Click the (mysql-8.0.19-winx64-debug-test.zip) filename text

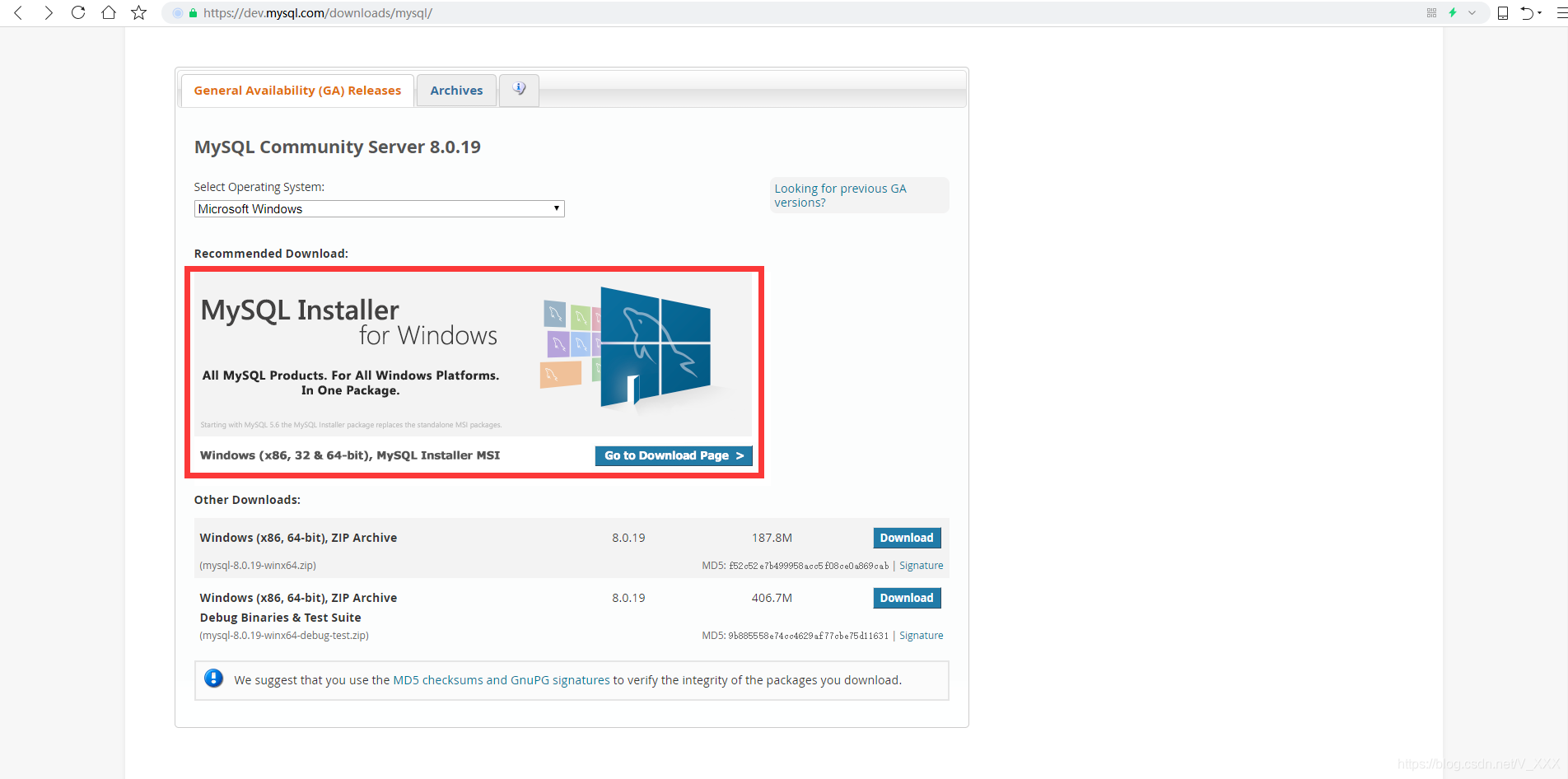click(x=284, y=636)
